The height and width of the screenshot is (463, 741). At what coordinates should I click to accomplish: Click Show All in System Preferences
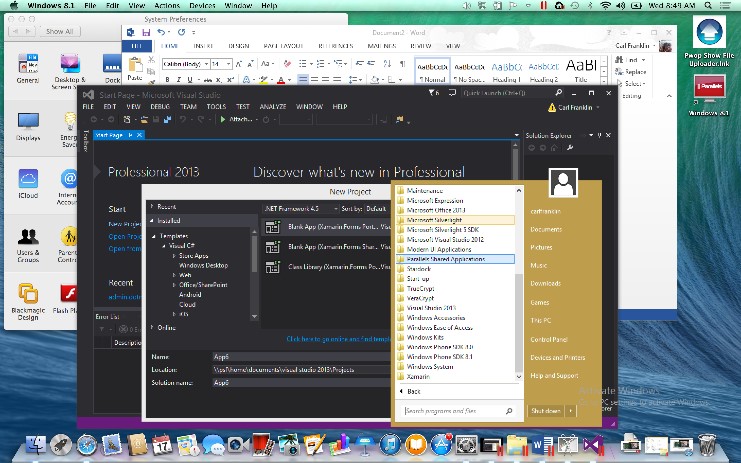coord(60,32)
